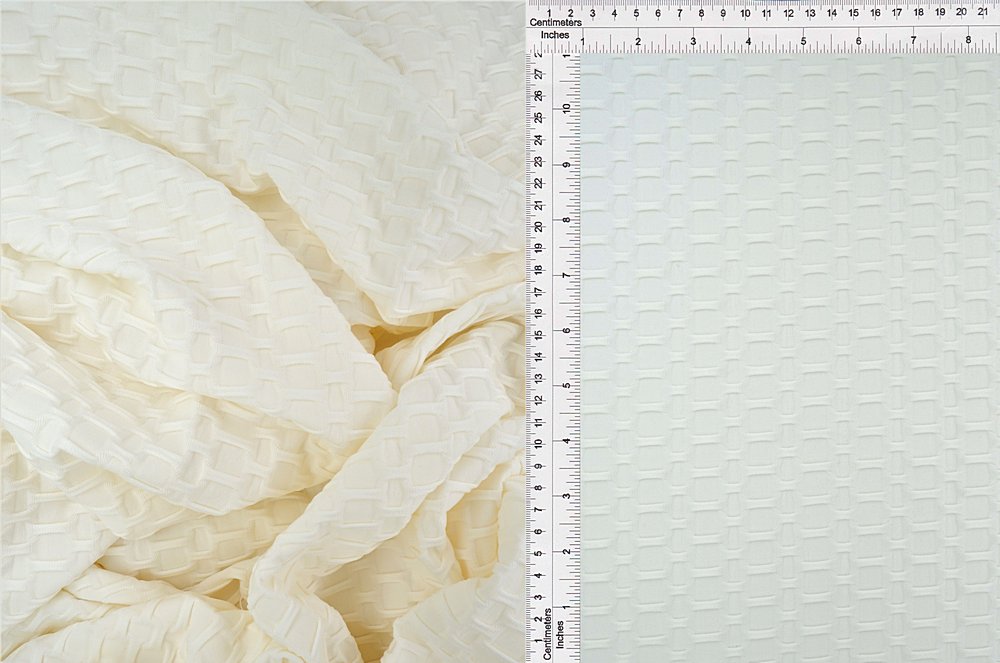
Task: Click the 10 mark on the vertical inches ruler
Action: (566, 109)
